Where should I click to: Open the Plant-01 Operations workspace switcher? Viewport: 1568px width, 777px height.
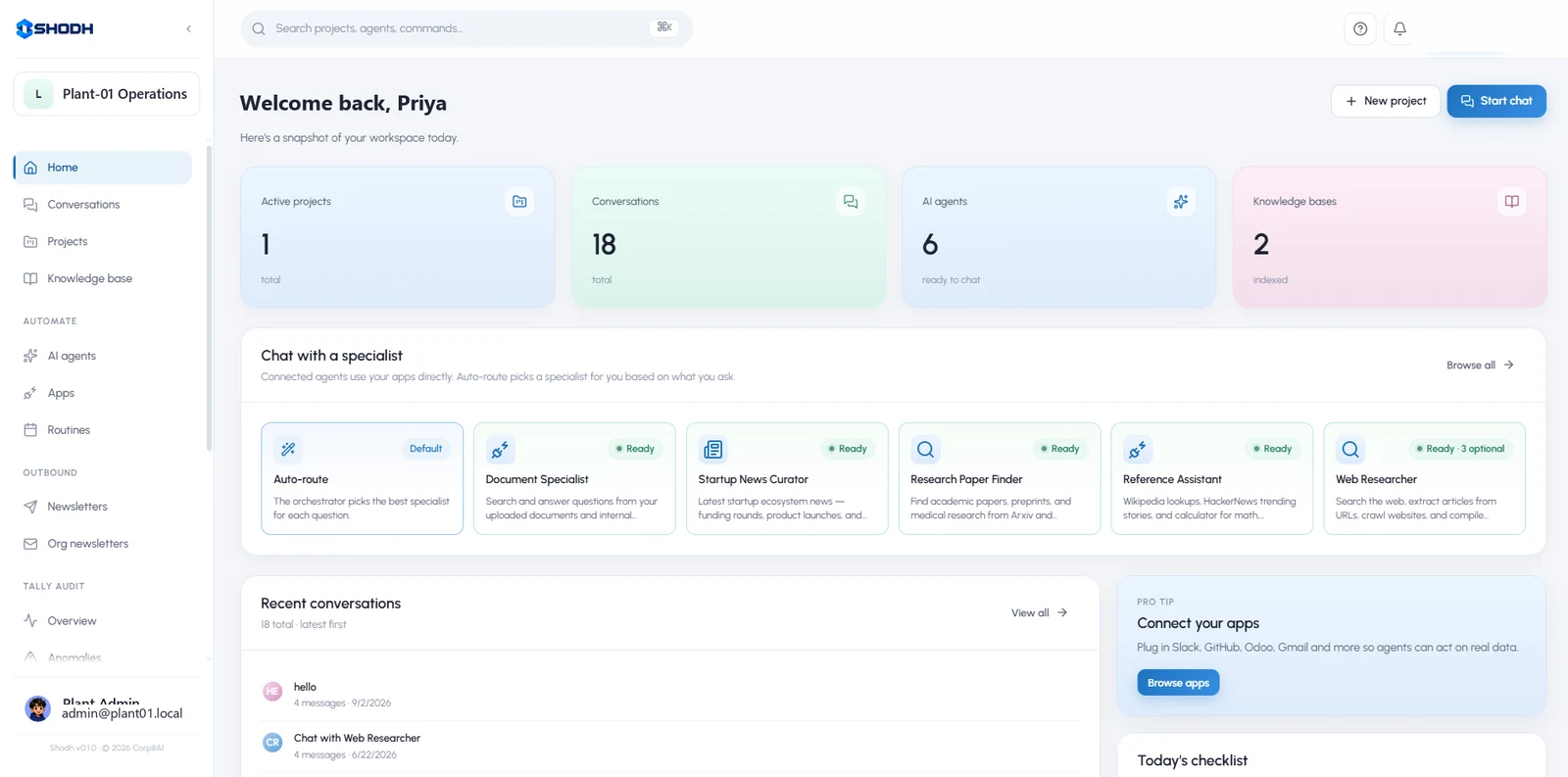(107, 94)
